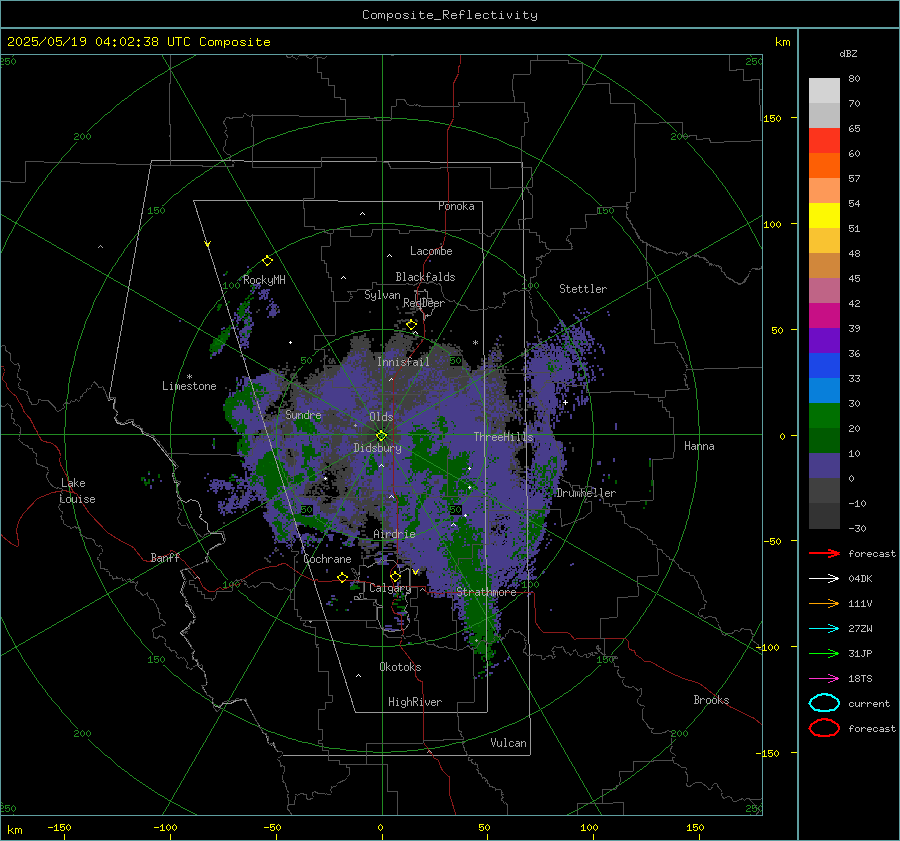Click the yellow diamond marker above Calgary
900x841 pixels.
(x=395, y=576)
